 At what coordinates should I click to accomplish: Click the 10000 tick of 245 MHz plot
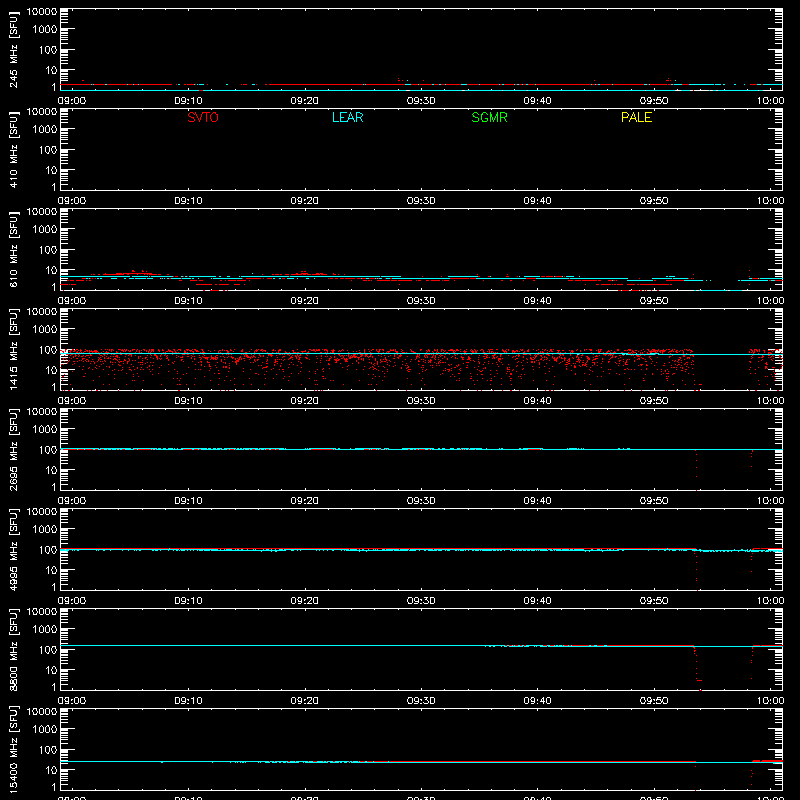click(x=42, y=12)
